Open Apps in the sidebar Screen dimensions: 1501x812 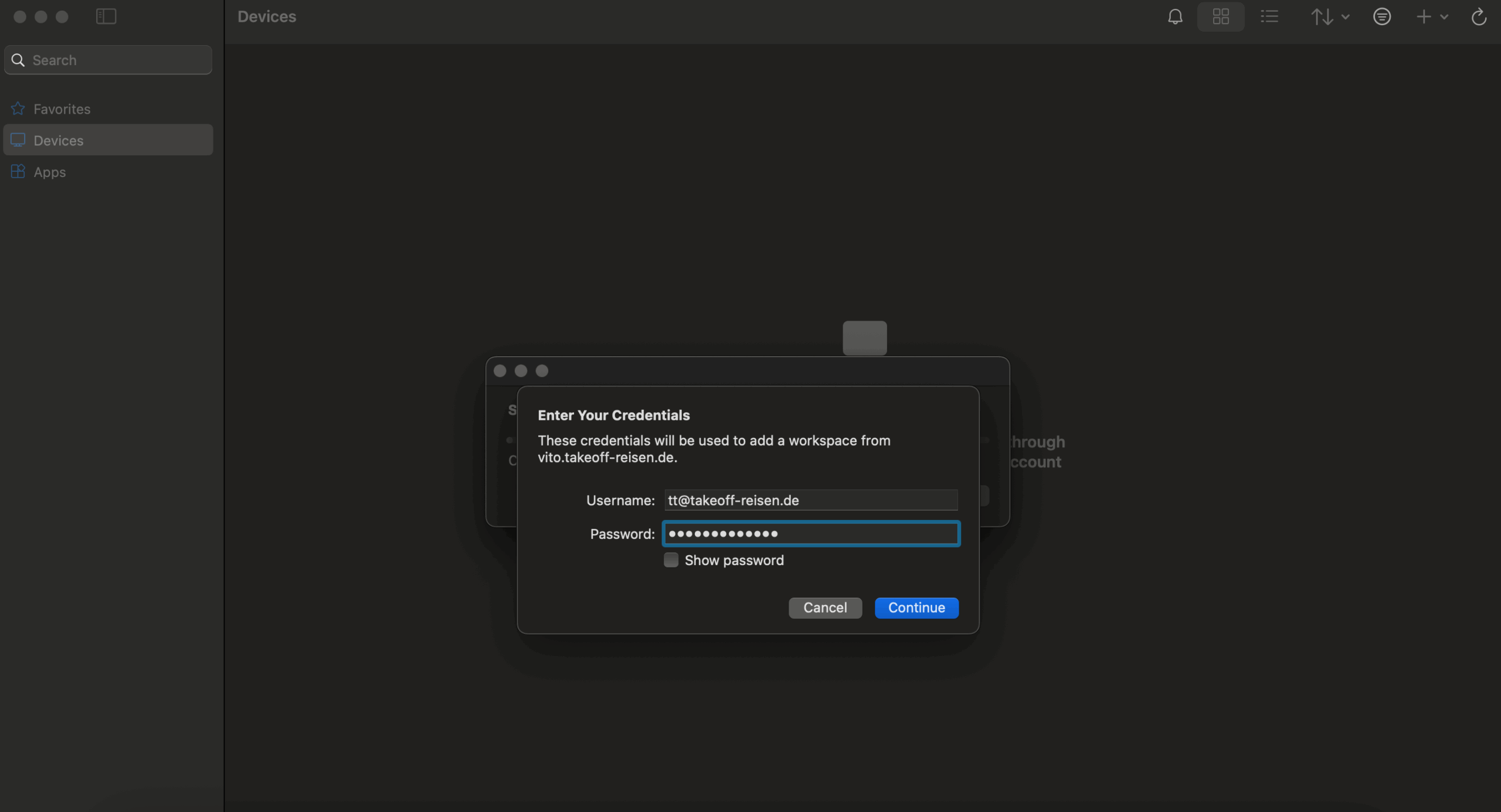pyautogui.click(x=50, y=172)
